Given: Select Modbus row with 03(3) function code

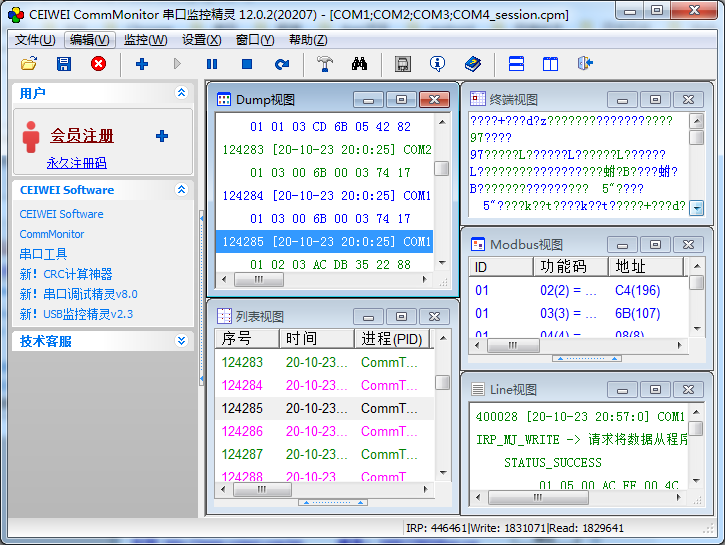Looking at the screenshot, I should (578, 313).
